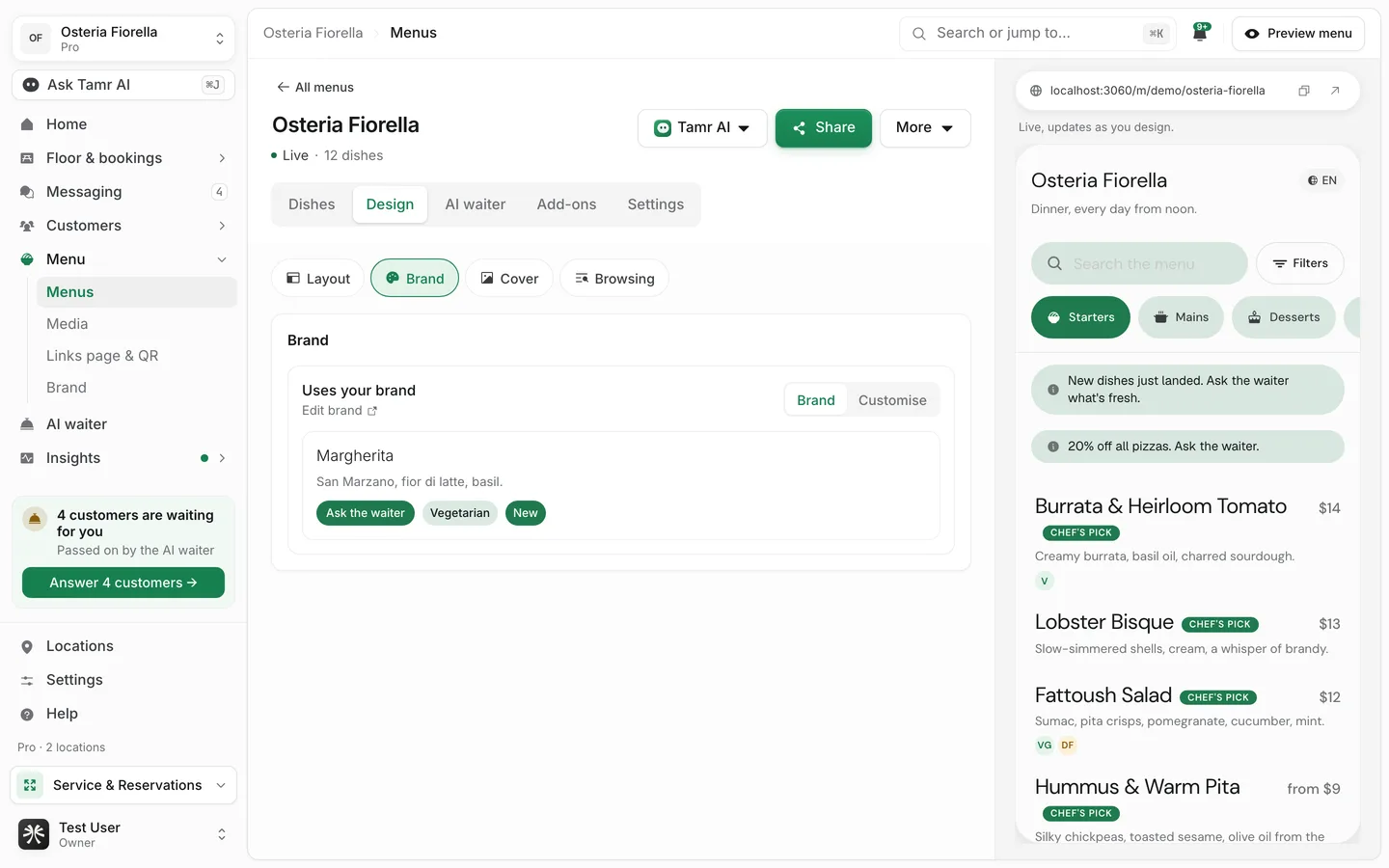The height and width of the screenshot is (868, 1389).
Task: Open preview in new tab arrow icon
Action: tap(1335, 91)
